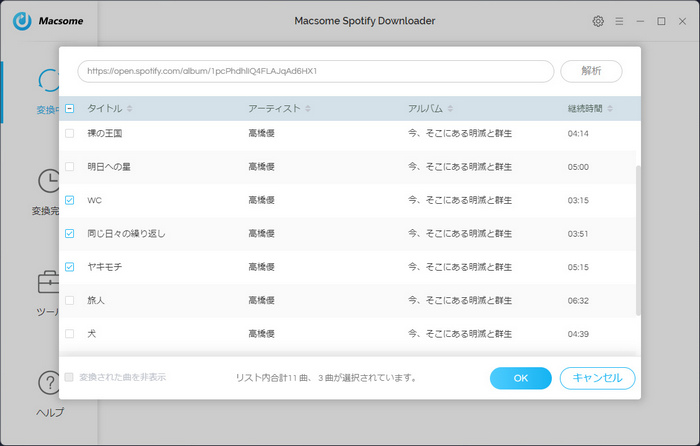The height and width of the screenshot is (446, 700).
Task: Toggle the select-all checkbox in header
Action: [x=70, y=108]
